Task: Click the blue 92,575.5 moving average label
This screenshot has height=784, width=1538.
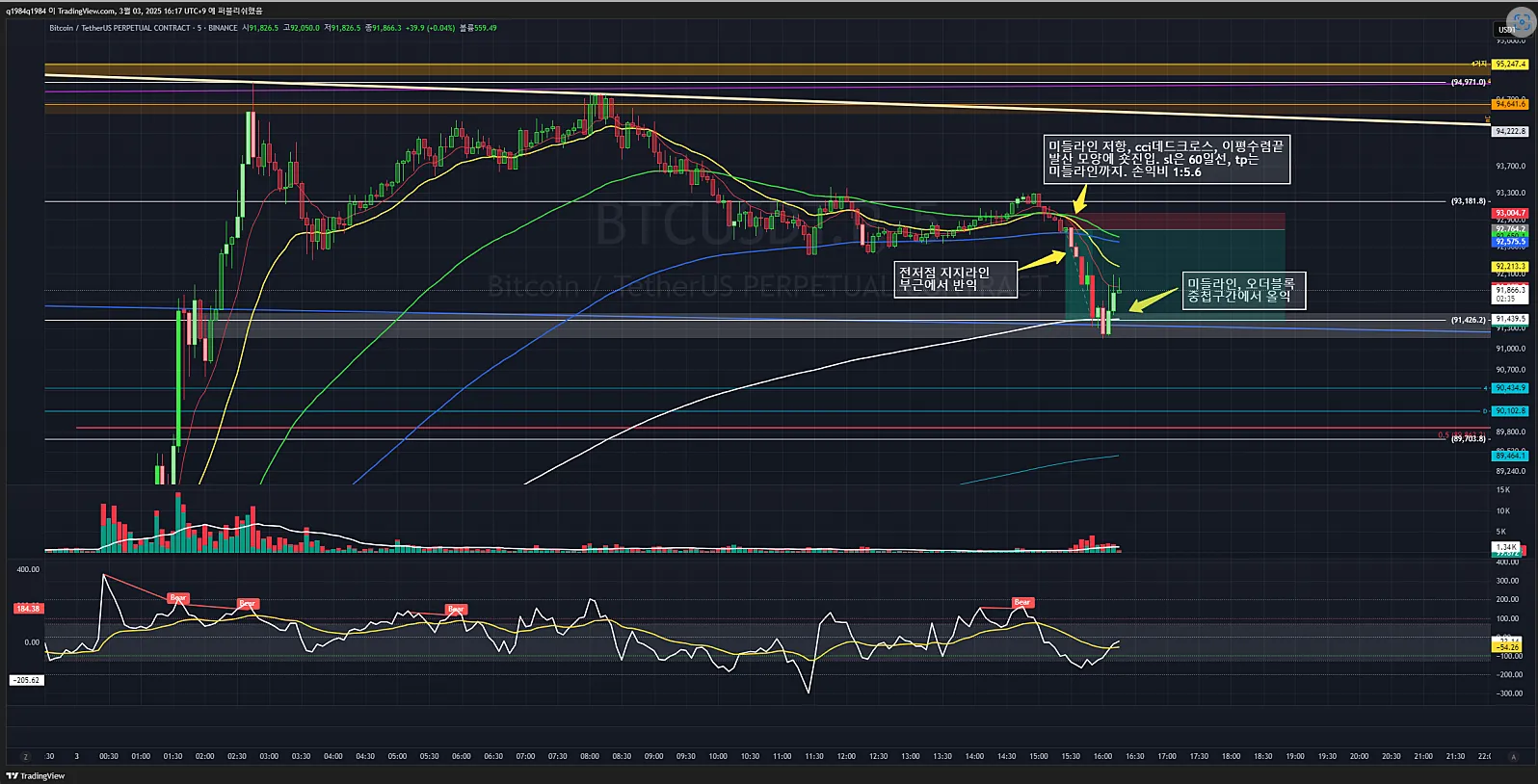Action: [x=1510, y=242]
